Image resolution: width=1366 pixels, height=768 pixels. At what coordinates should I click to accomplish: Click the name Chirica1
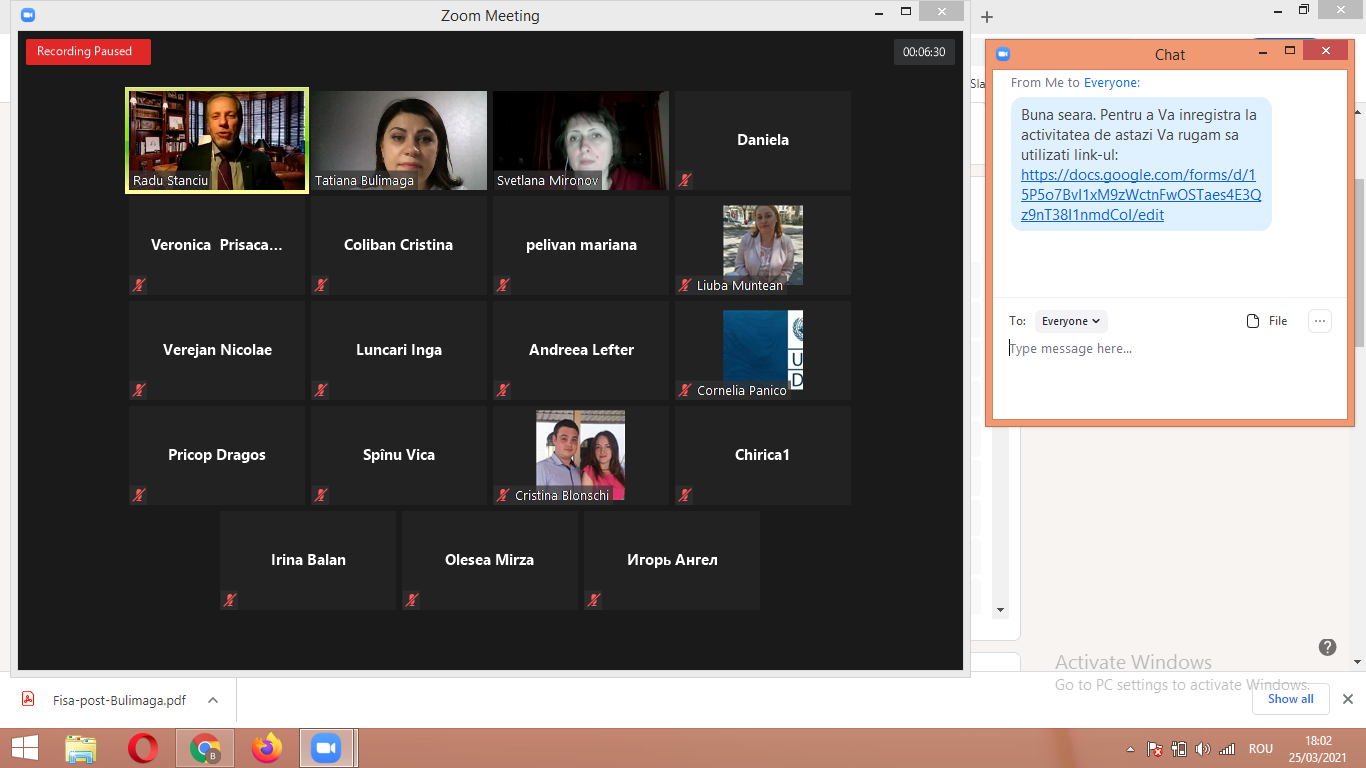(762, 455)
